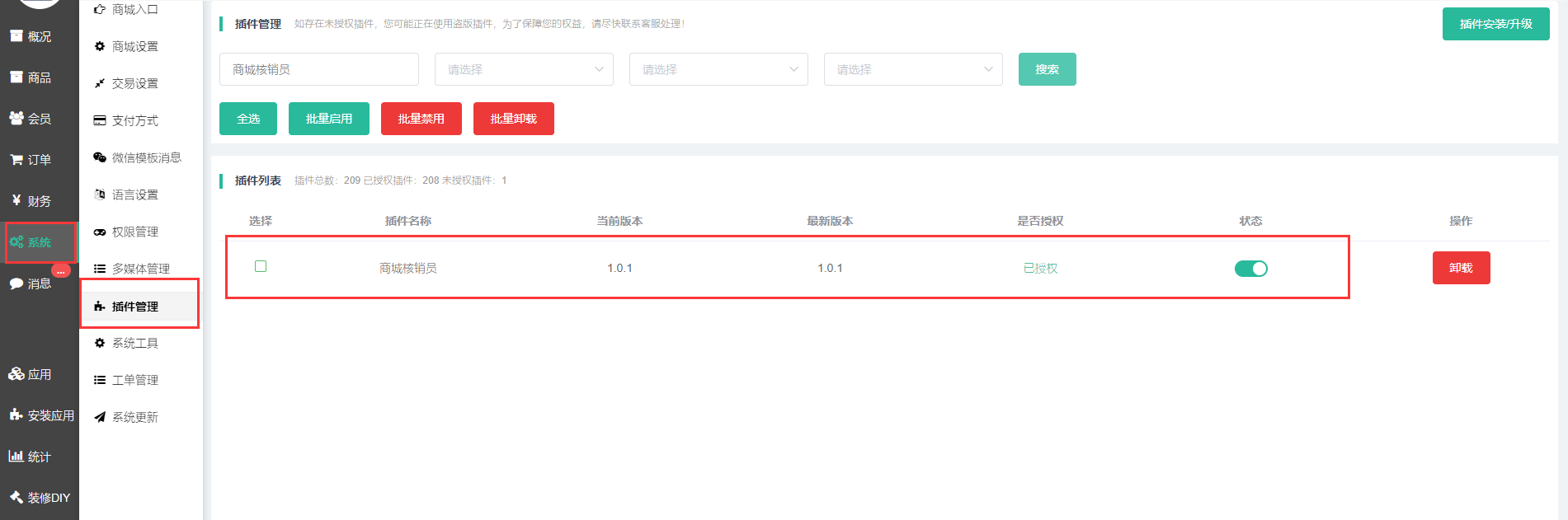Click the 会员 members icon

coord(16,118)
